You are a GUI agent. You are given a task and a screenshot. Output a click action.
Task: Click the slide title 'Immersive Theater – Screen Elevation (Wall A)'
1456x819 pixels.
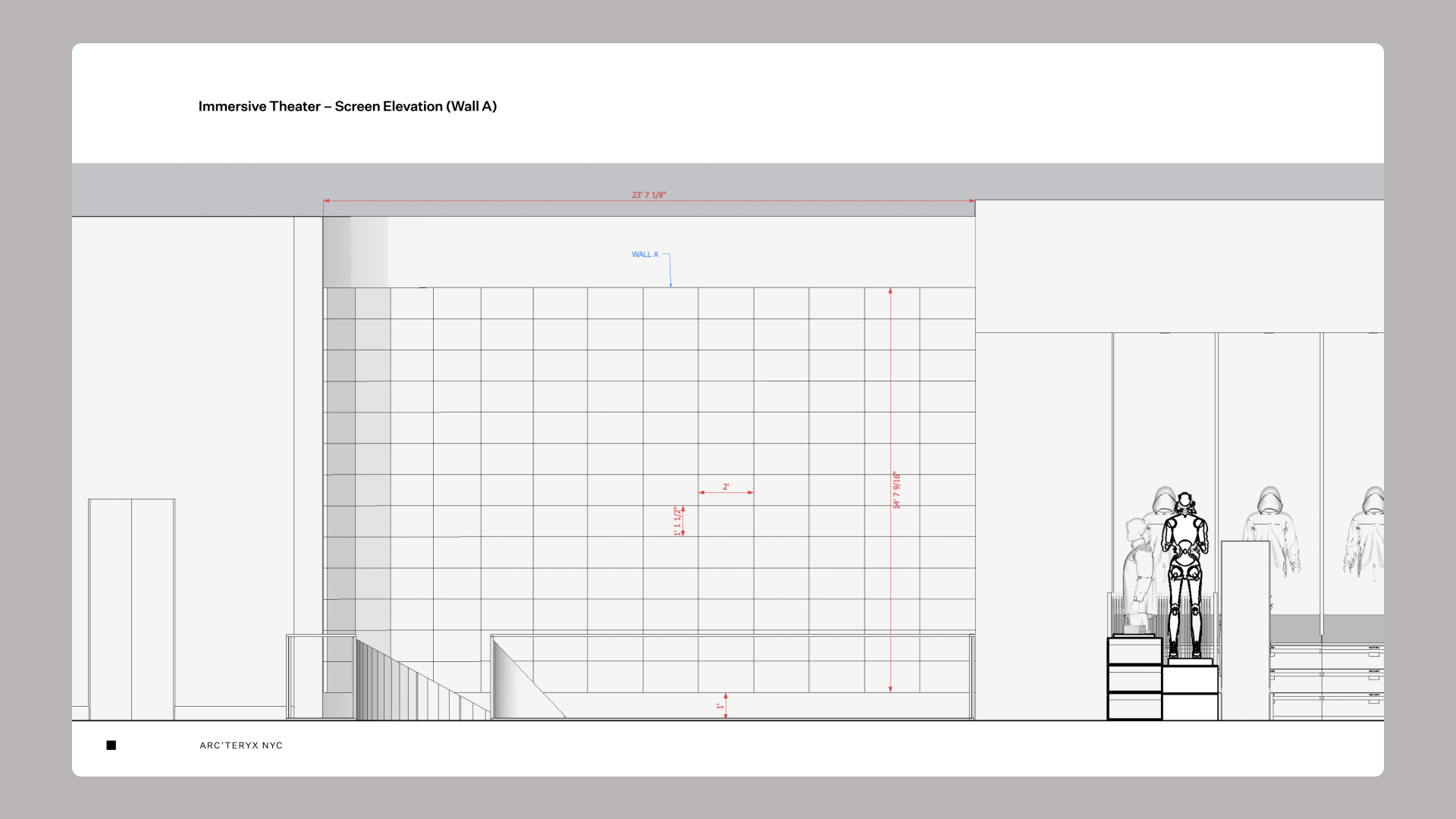347,106
